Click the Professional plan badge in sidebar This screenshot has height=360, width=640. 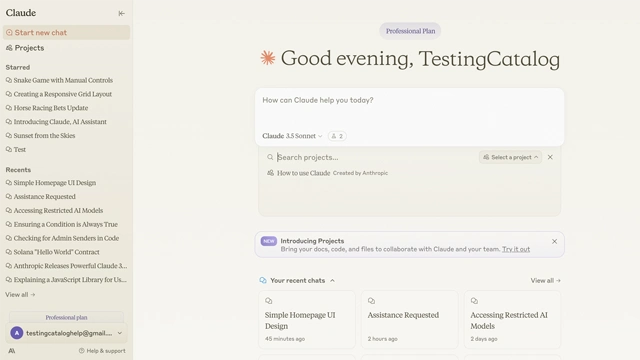pyautogui.click(x=66, y=317)
